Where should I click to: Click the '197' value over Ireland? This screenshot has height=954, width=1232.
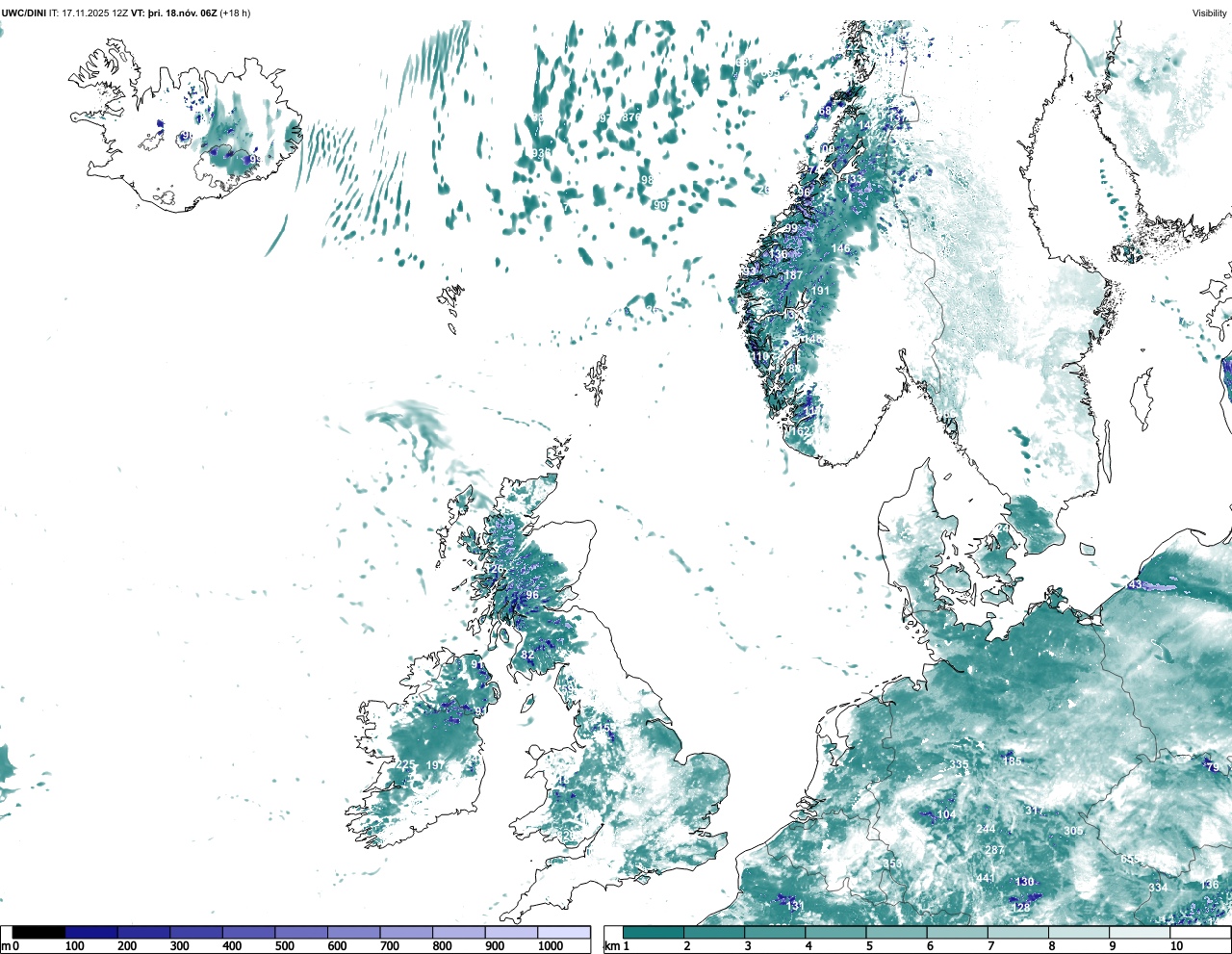[435, 765]
